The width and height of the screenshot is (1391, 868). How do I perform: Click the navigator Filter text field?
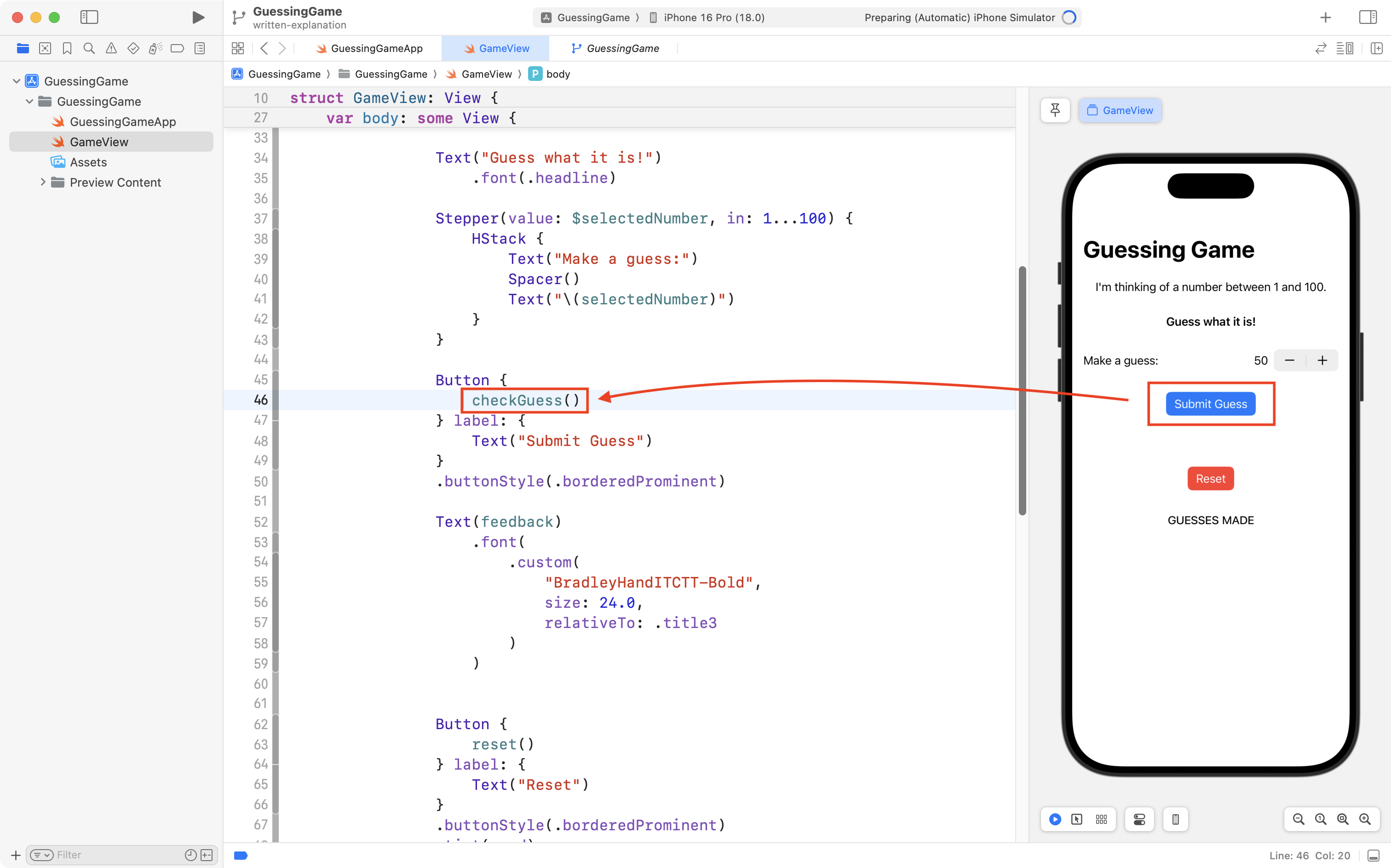[x=115, y=855]
